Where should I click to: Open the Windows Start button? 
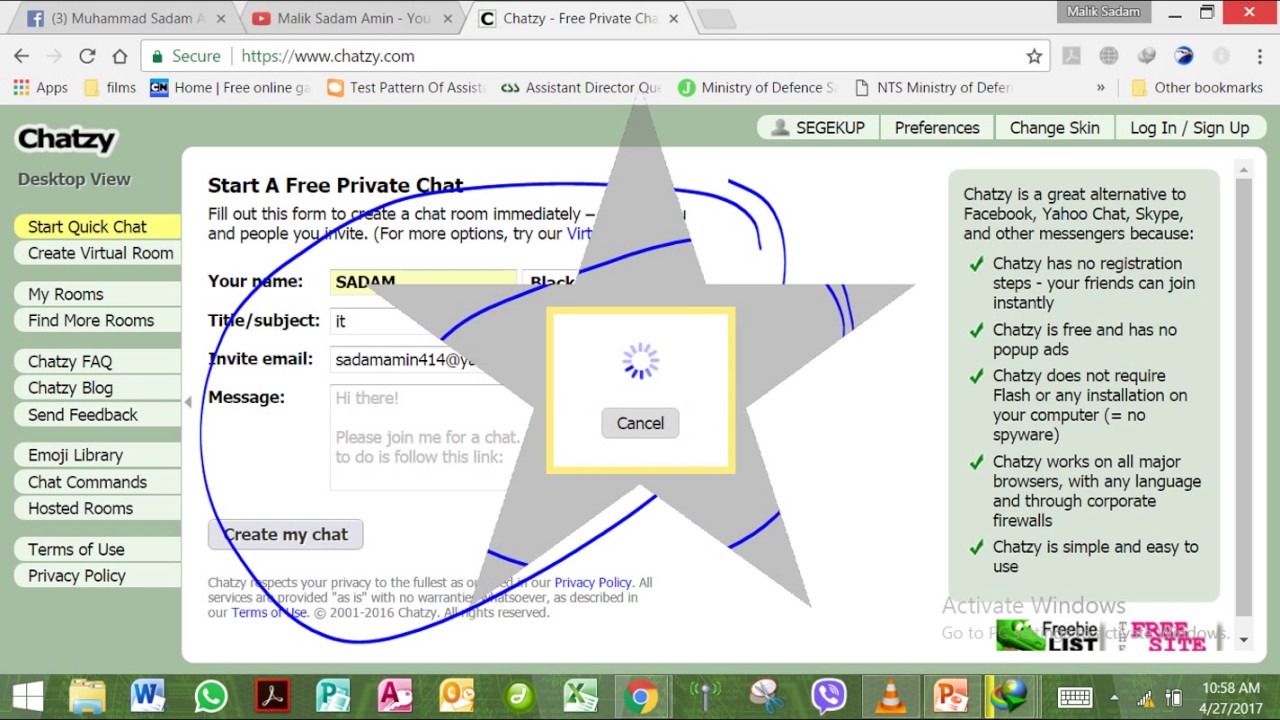click(x=28, y=696)
